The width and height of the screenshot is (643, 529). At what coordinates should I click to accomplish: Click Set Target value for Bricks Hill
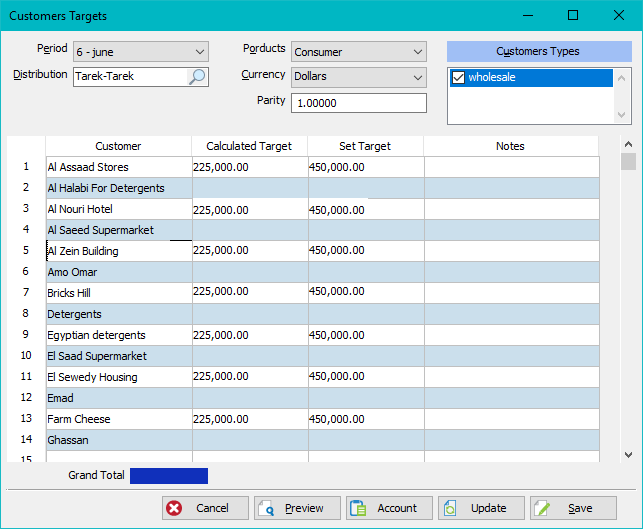366,293
